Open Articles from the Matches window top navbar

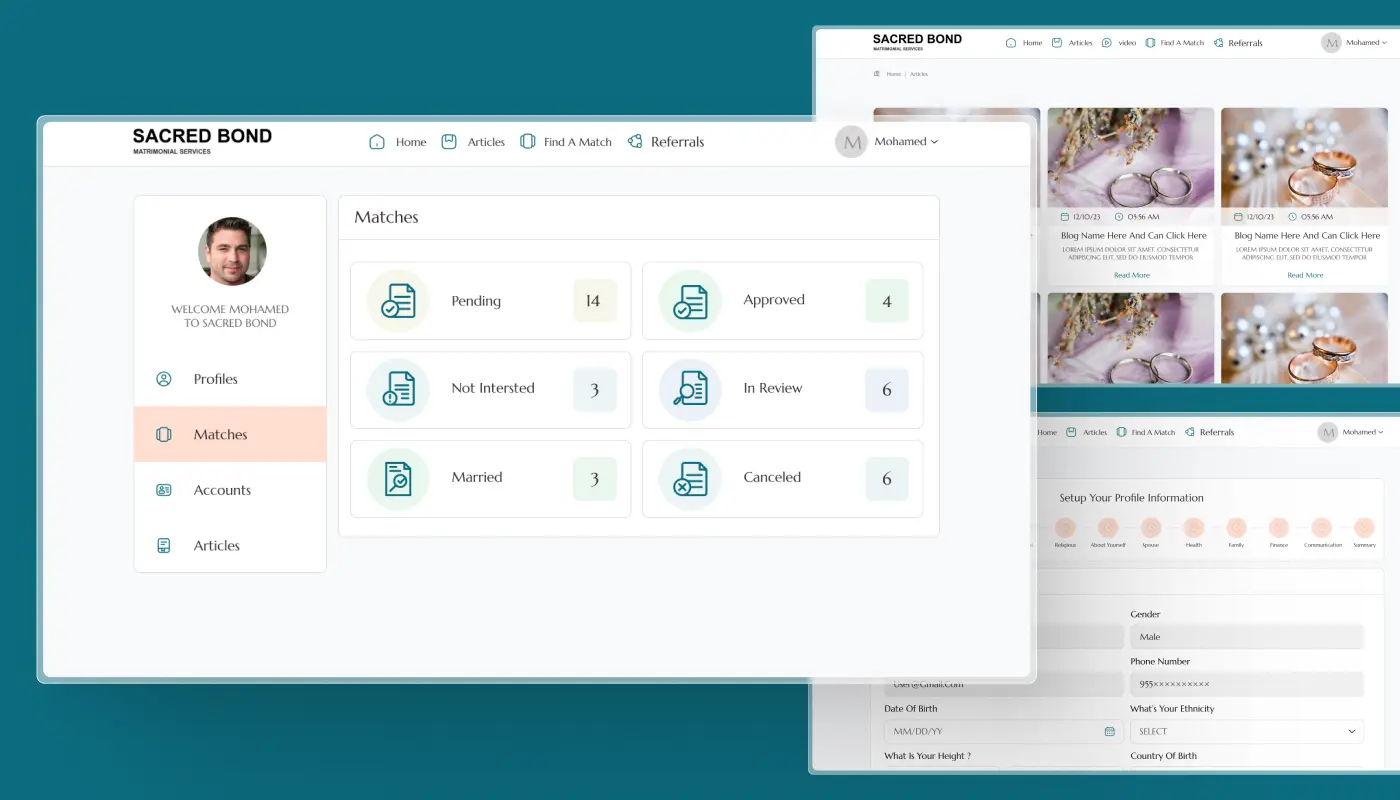[x=472, y=142]
